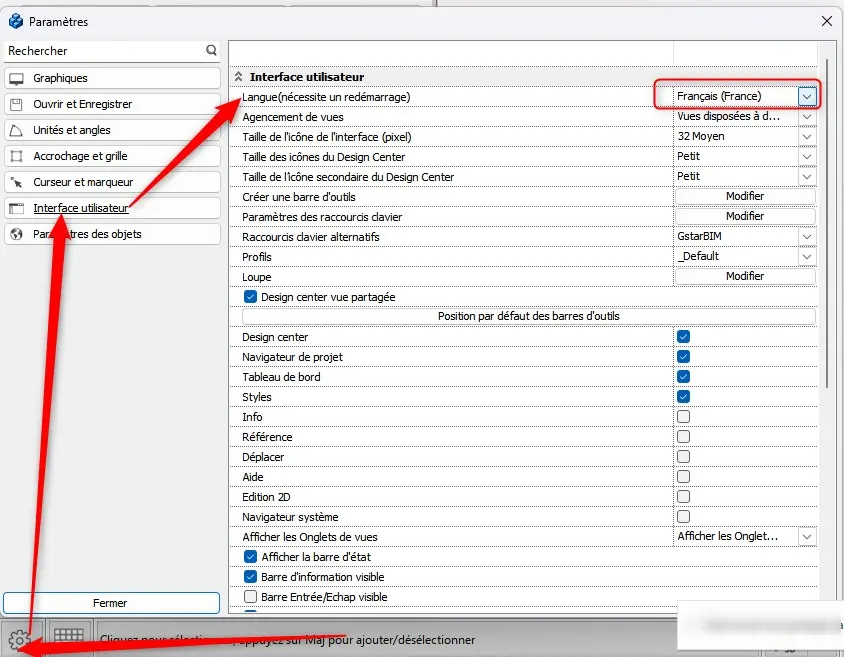The height and width of the screenshot is (657, 844).
Task: Click the Interface utilisateur window icon
Action: (17, 208)
